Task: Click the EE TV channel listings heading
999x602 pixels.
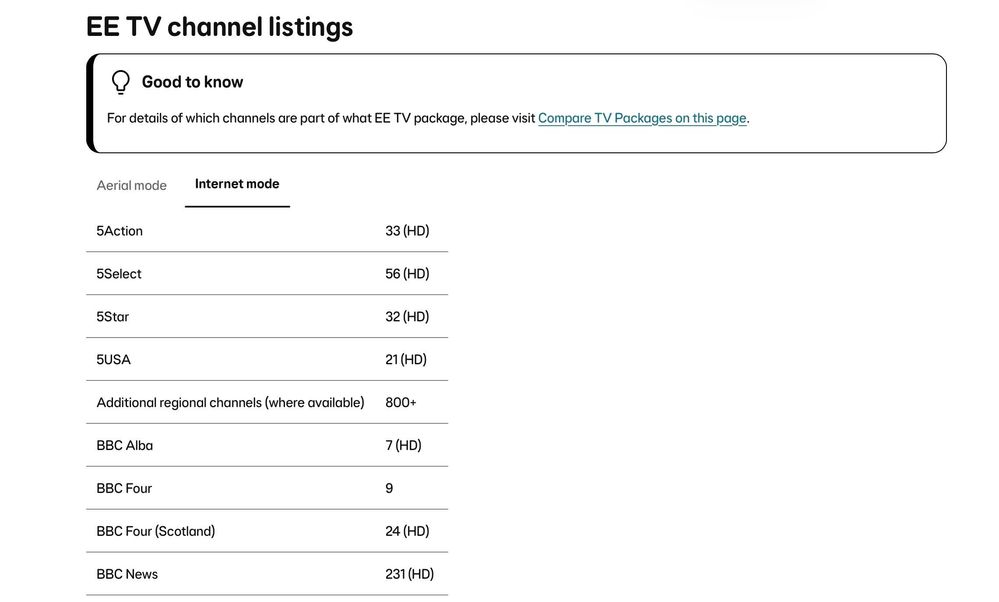Action: [220, 27]
